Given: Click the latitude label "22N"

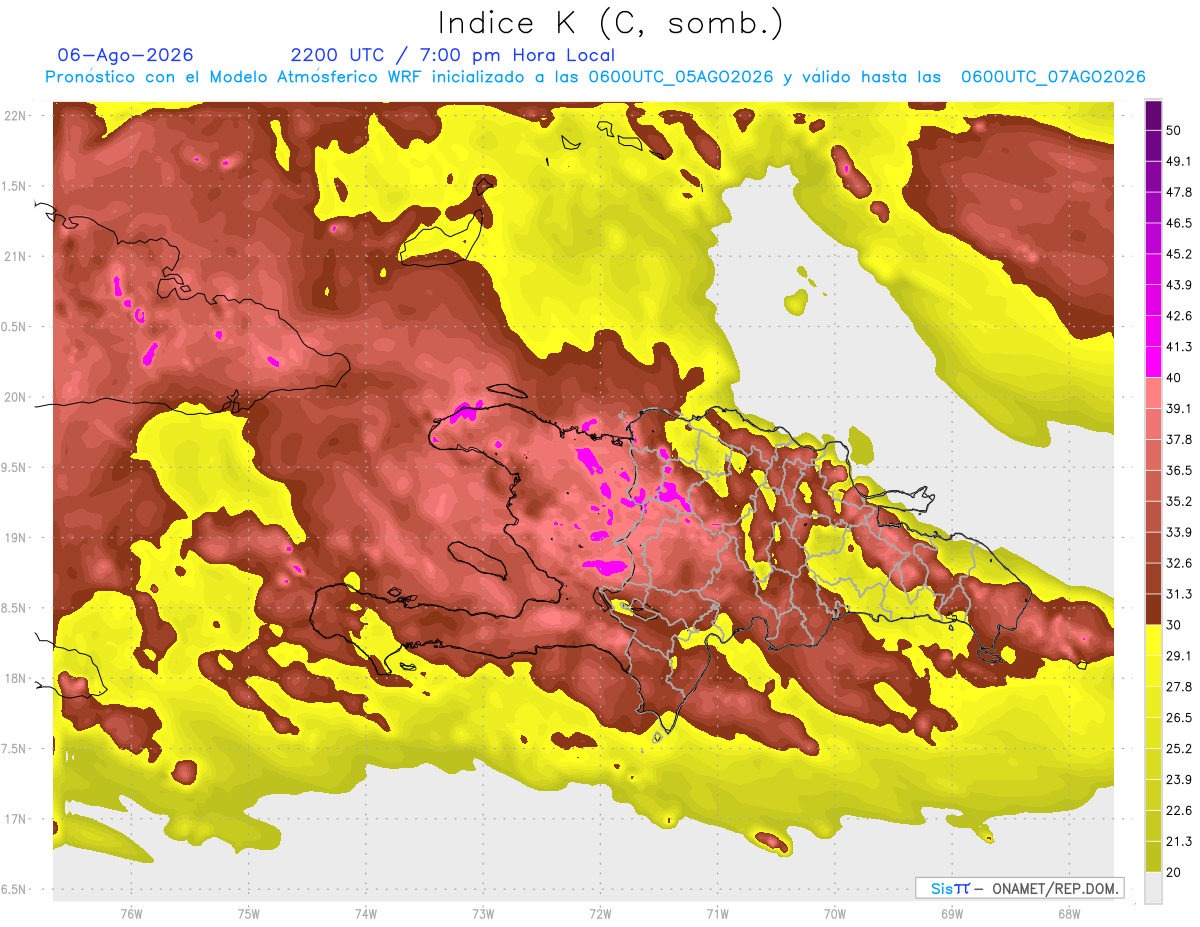Looking at the screenshot, I should pyautogui.click(x=16, y=116).
